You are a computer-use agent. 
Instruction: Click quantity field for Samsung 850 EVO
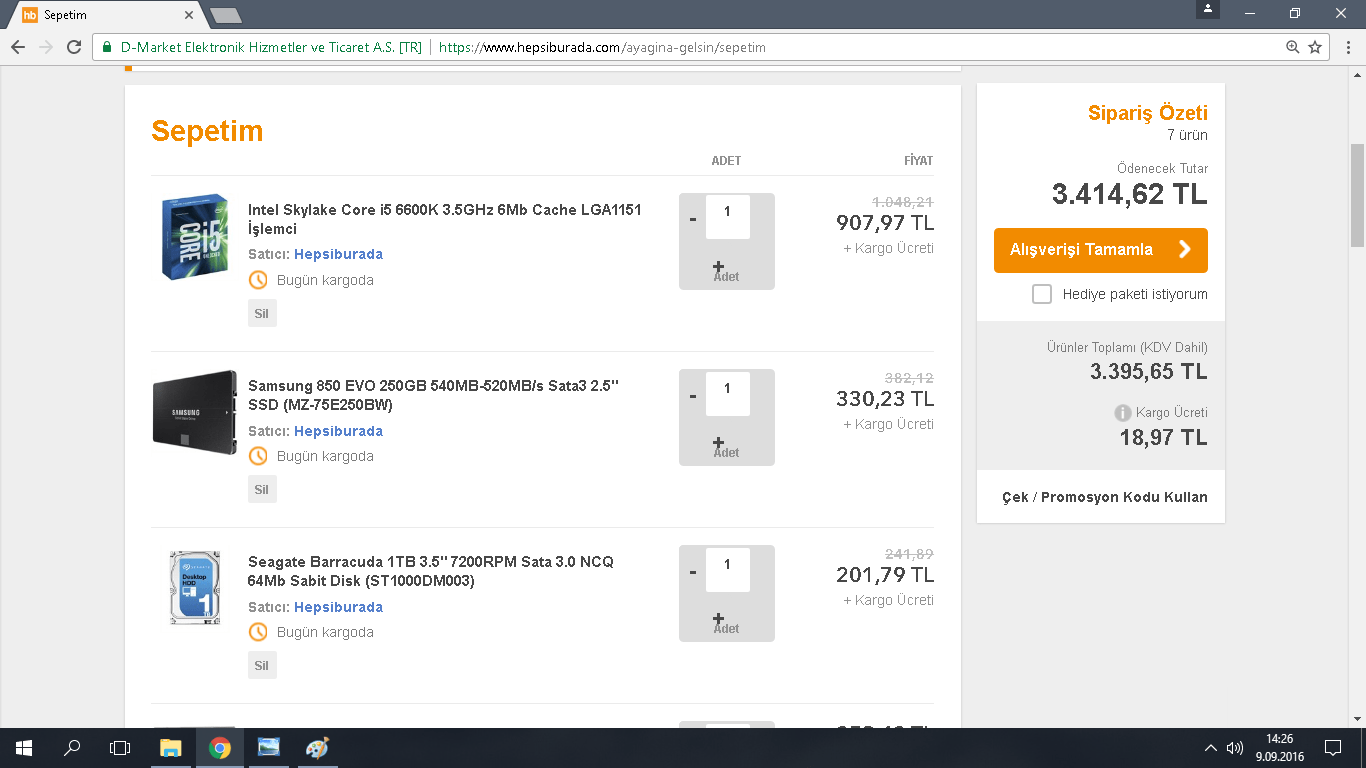(727, 393)
